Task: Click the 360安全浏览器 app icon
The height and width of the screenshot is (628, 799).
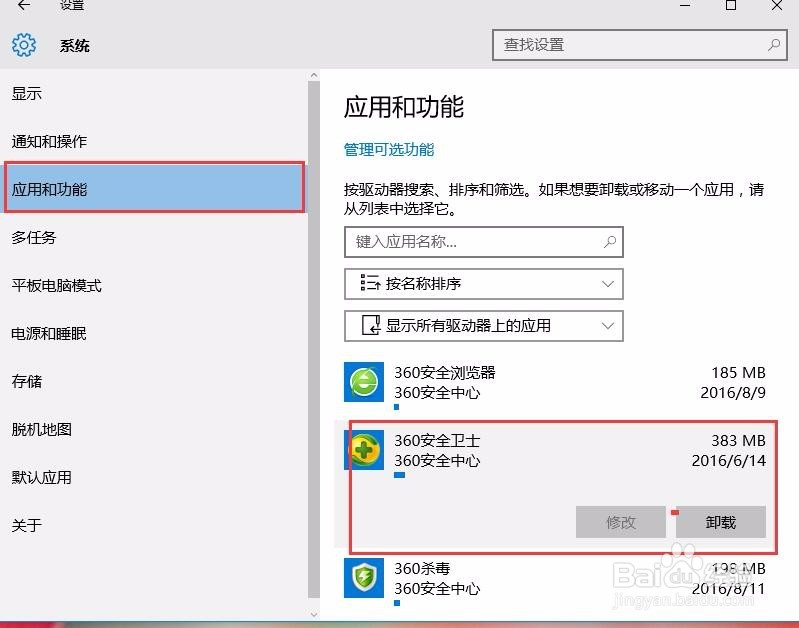Action: tap(364, 382)
